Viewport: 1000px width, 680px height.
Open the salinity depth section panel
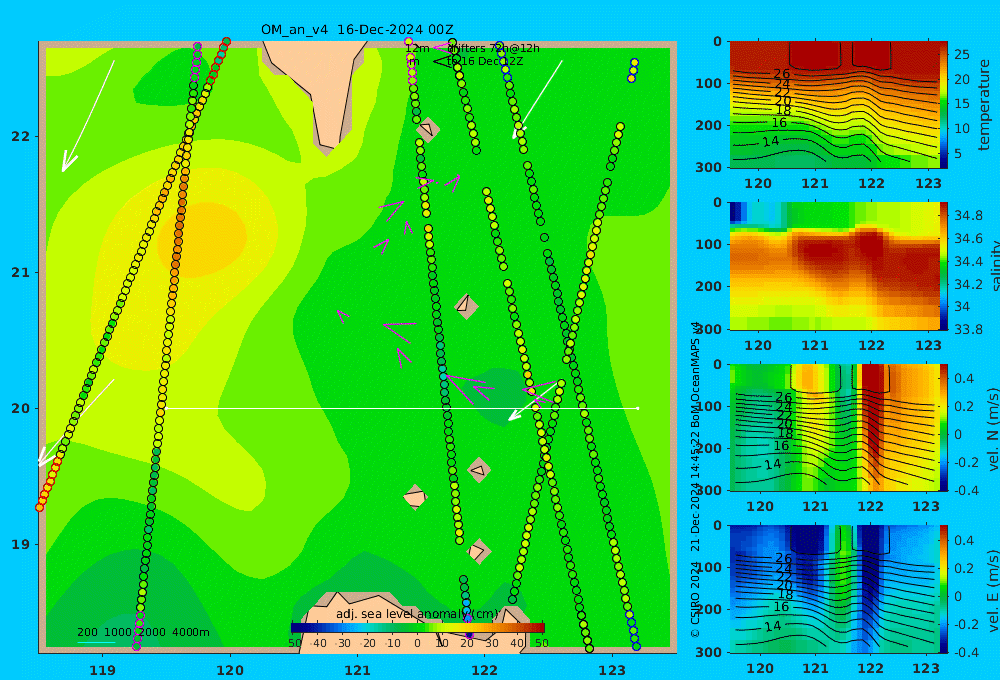[834, 266]
